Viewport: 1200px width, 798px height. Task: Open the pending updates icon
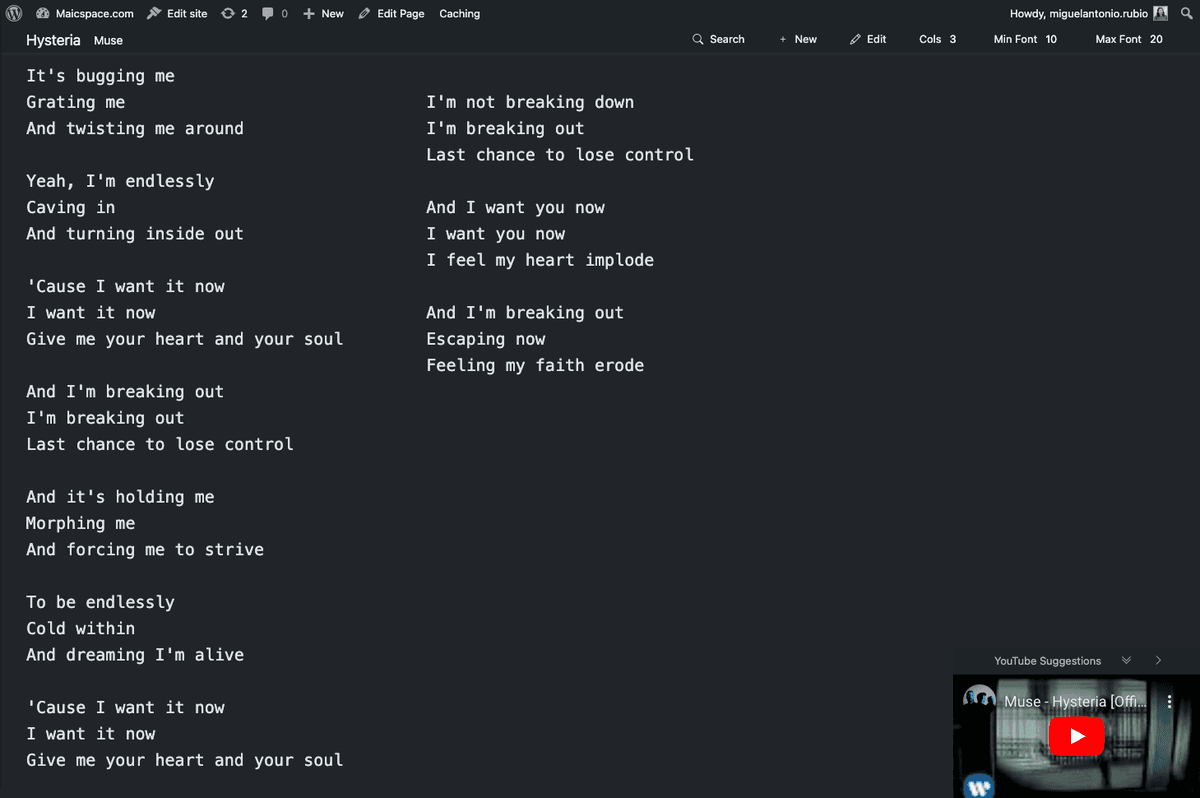234,13
